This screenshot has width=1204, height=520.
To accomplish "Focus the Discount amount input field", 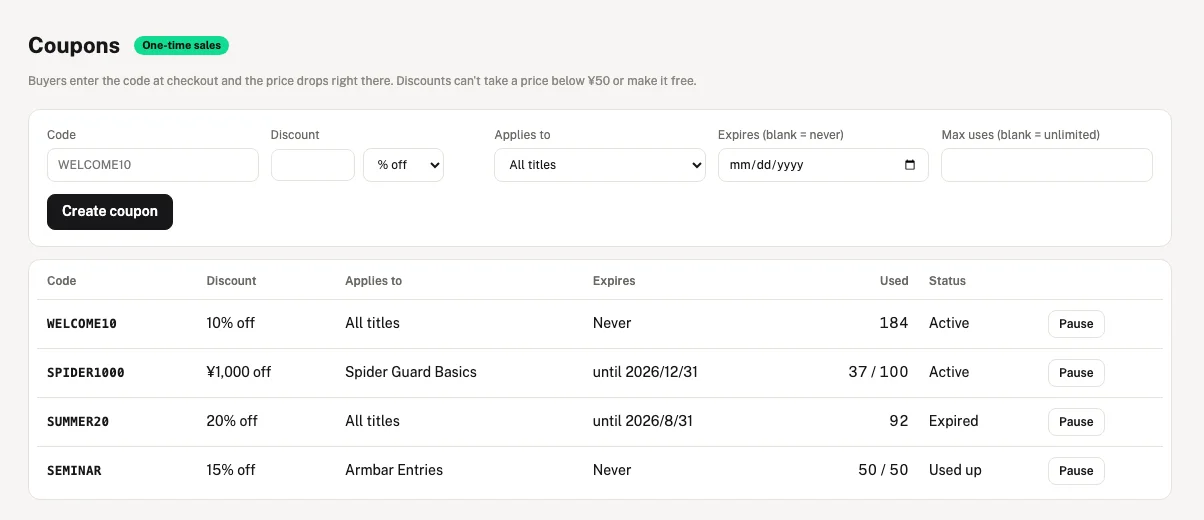I will (313, 165).
